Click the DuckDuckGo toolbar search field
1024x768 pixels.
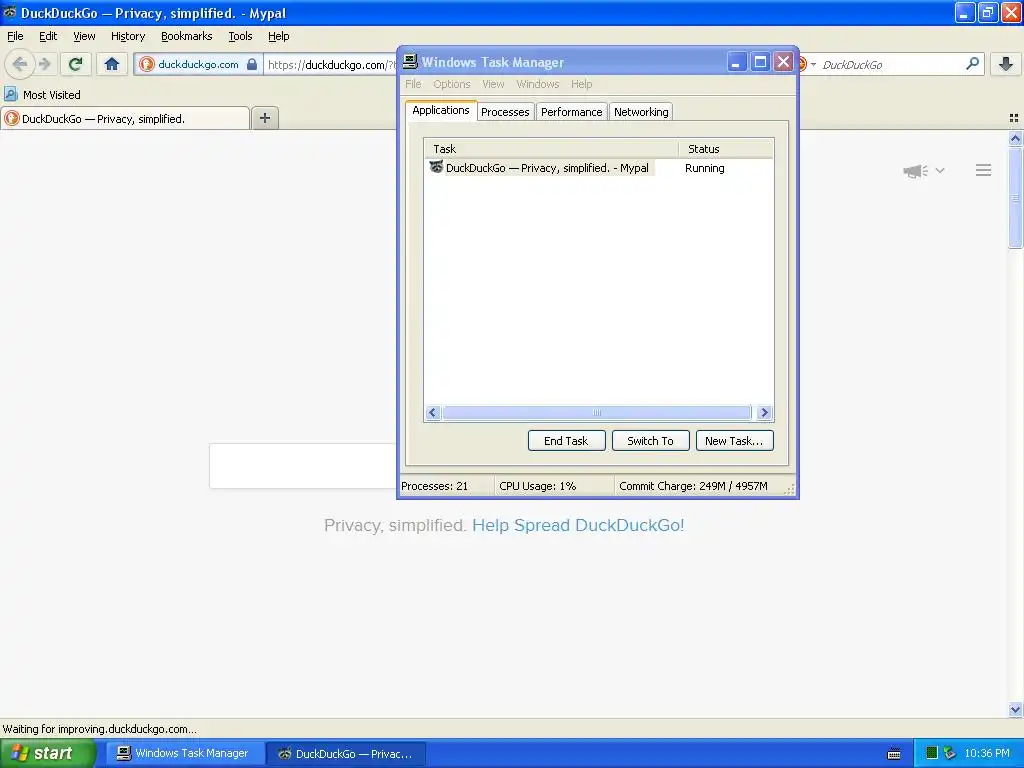pos(891,64)
